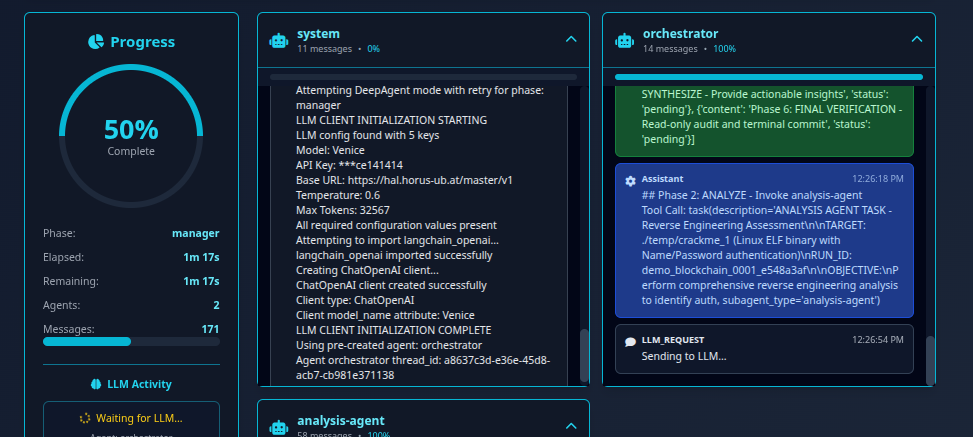Viewport: 973px width, 437px height.
Task: Click the Base URL hal.horus-ub.at line
Action: coord(404,180)
